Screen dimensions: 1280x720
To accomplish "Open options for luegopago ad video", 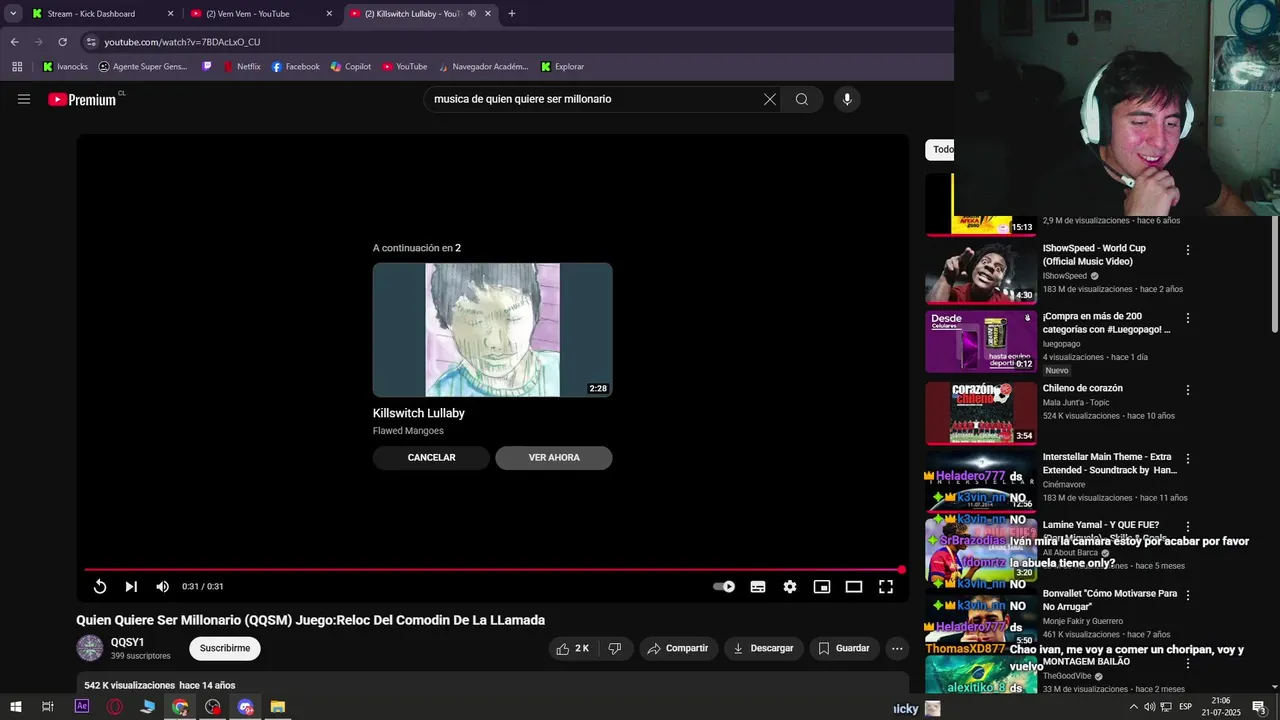I will pos(1188,318).
